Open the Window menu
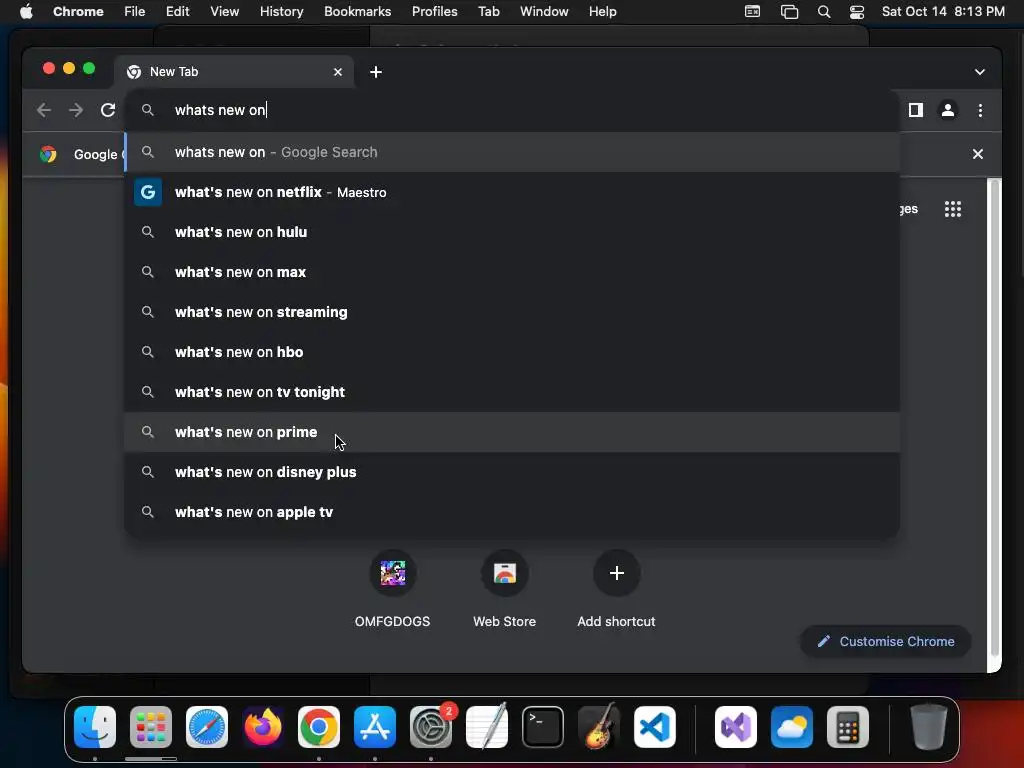The width and height of the screenshot is (1024, 768). pos(544,11)
